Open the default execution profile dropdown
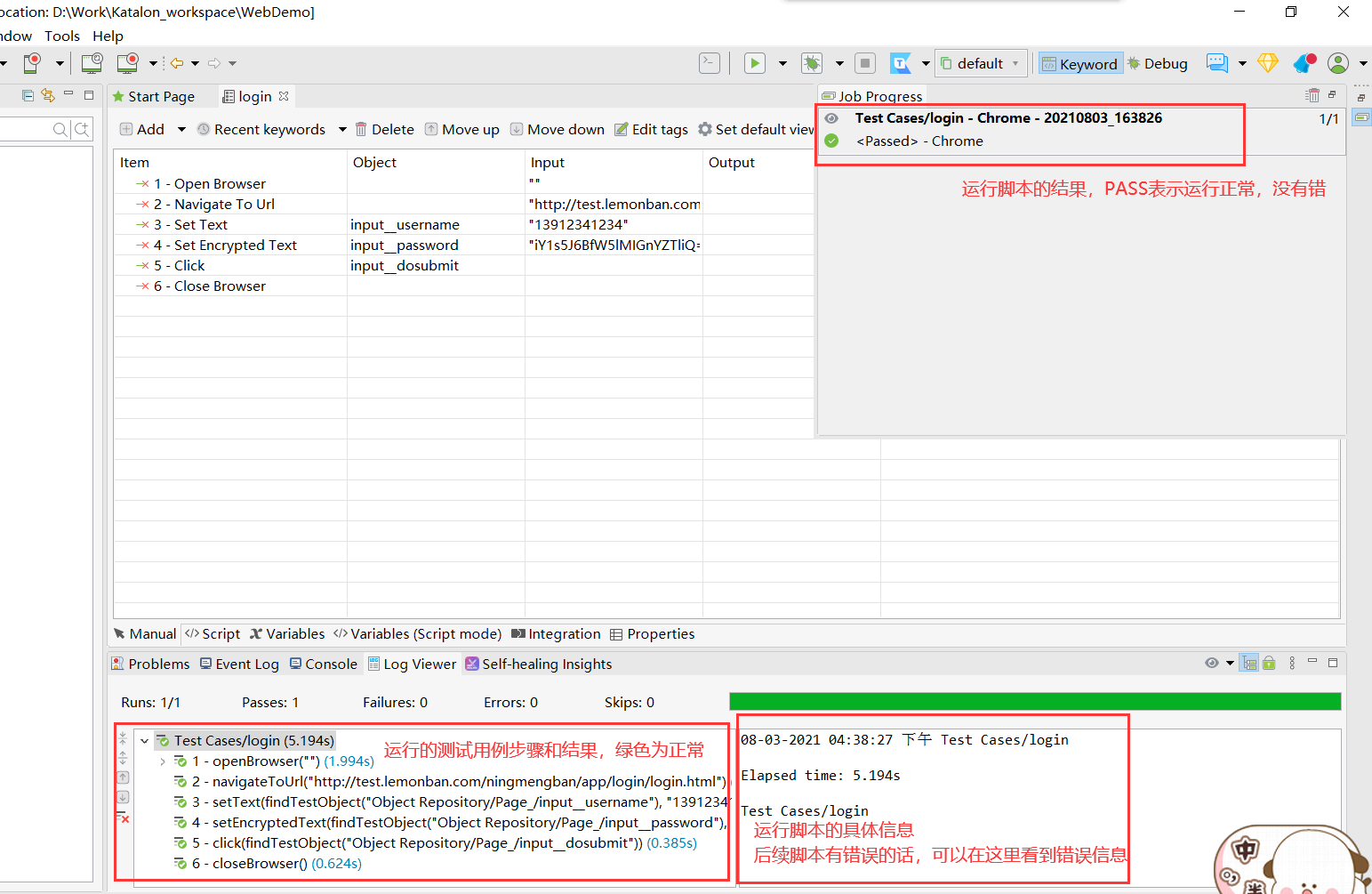 [981, 63]
